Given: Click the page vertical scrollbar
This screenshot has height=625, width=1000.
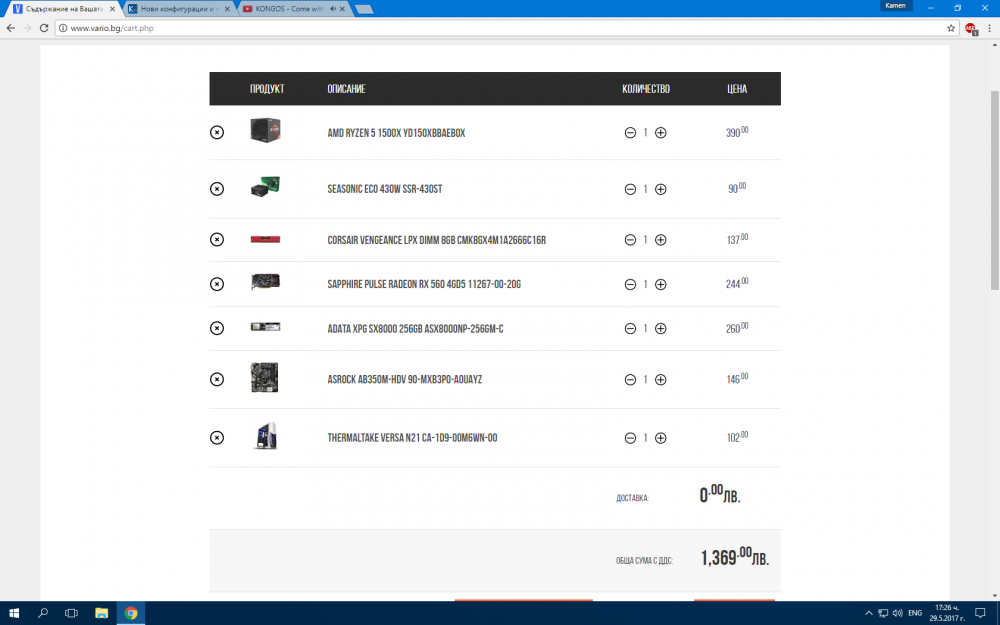Looking at the screenshot, I should click(994, 190).
